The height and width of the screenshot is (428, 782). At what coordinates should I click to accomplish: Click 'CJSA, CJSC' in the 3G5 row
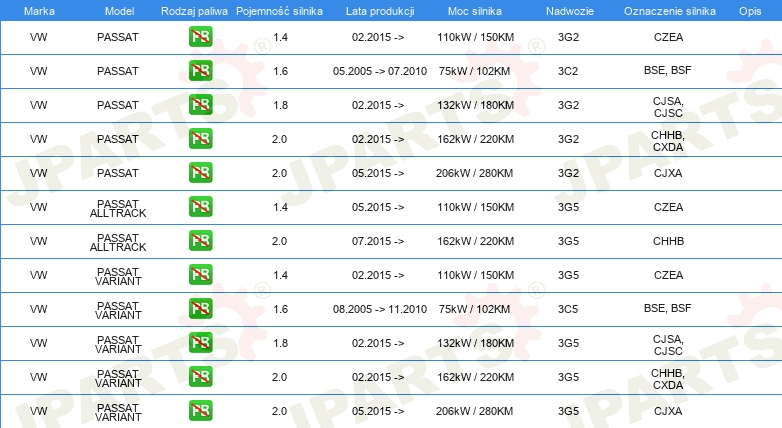[668, 345]
